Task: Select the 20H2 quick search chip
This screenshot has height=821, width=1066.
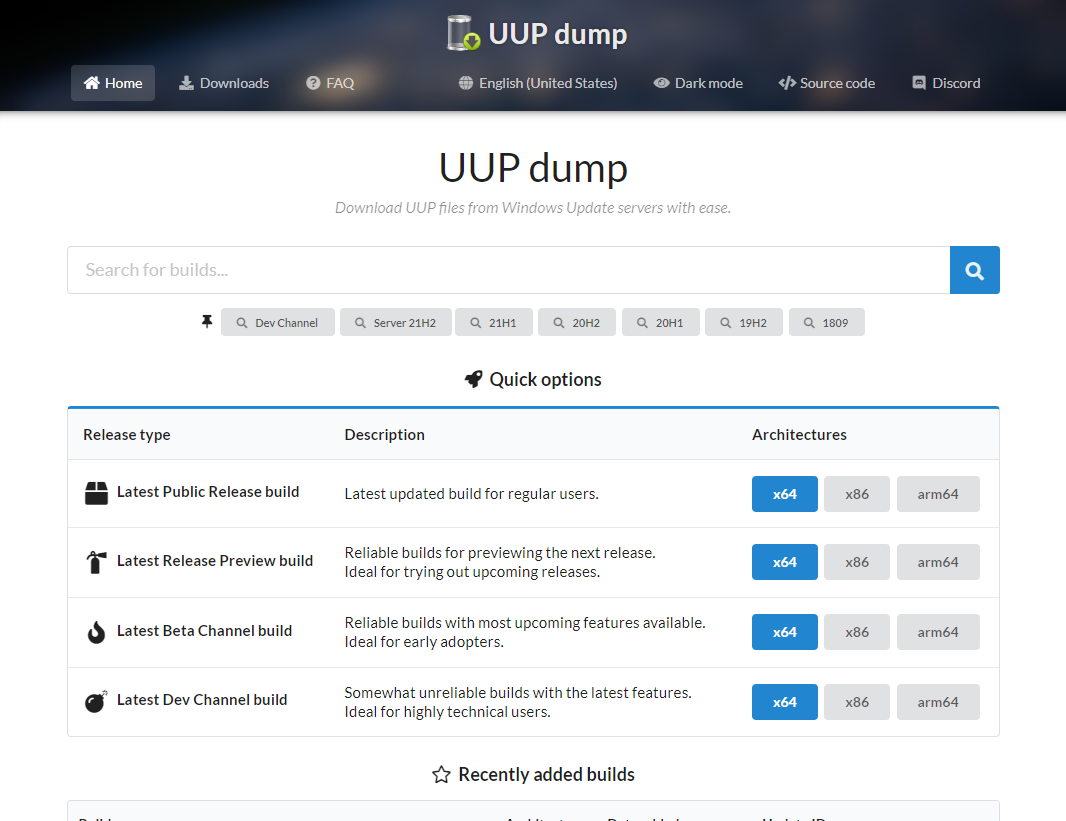Action: click(x=577, y=322)
